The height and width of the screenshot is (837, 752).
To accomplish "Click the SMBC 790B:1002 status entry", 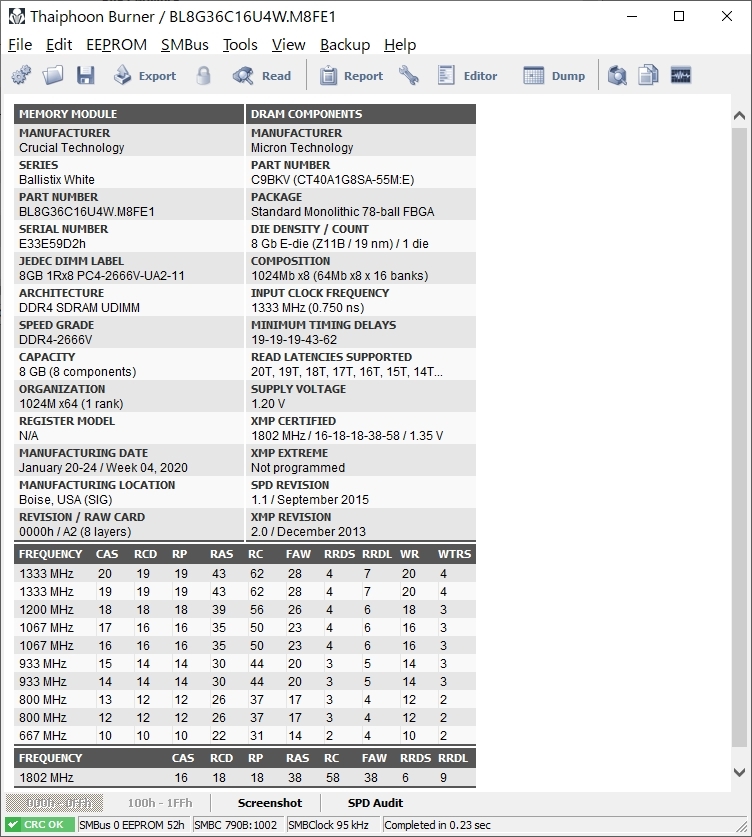I will (x=236, y=825).
